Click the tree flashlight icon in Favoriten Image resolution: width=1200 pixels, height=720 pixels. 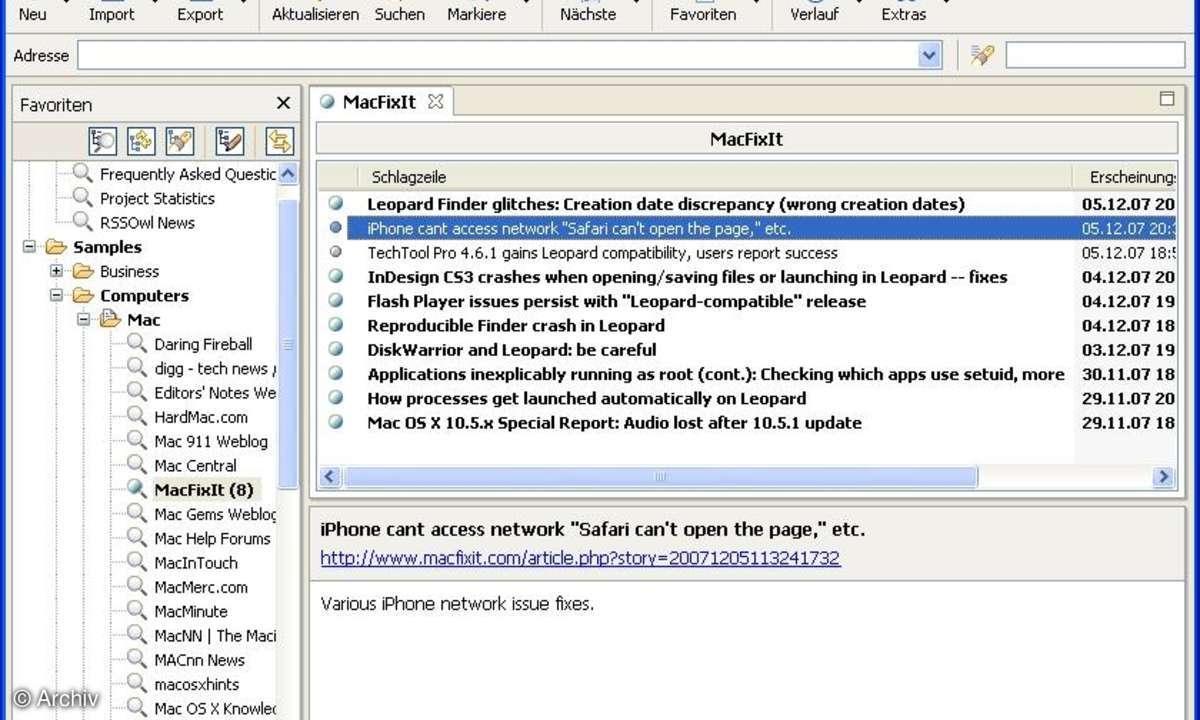pos(180,141)
